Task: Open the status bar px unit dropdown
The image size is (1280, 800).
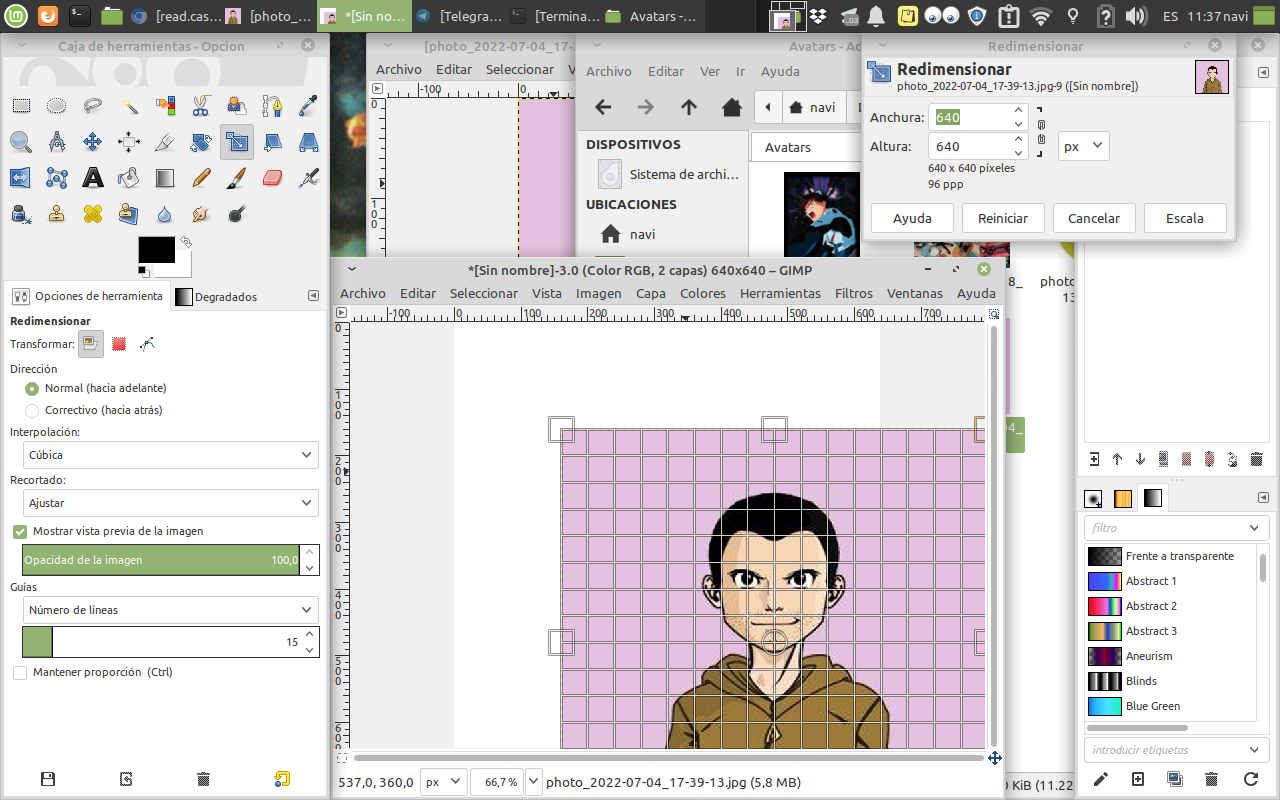Action: [x=444, y=782]
